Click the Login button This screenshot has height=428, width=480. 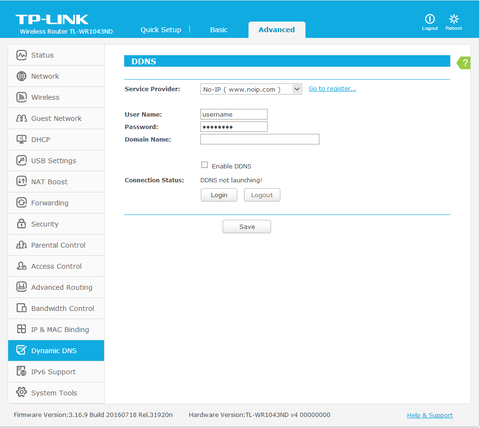(219, 195)
